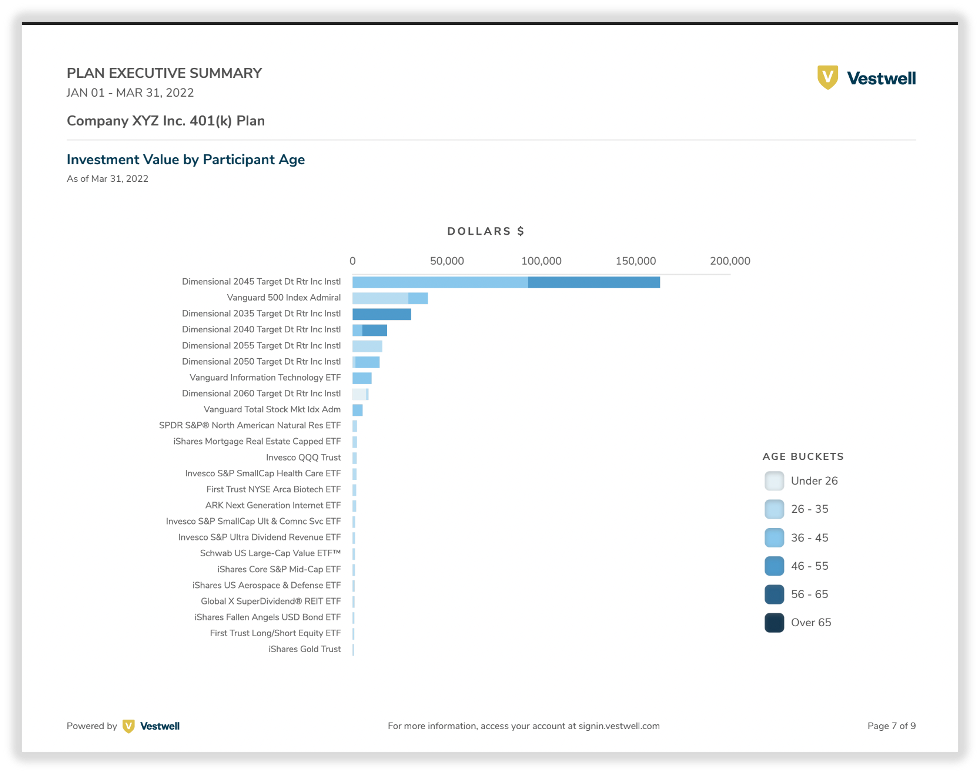Click 'Investment Value by Participant Age' heading

pos(186,159)
